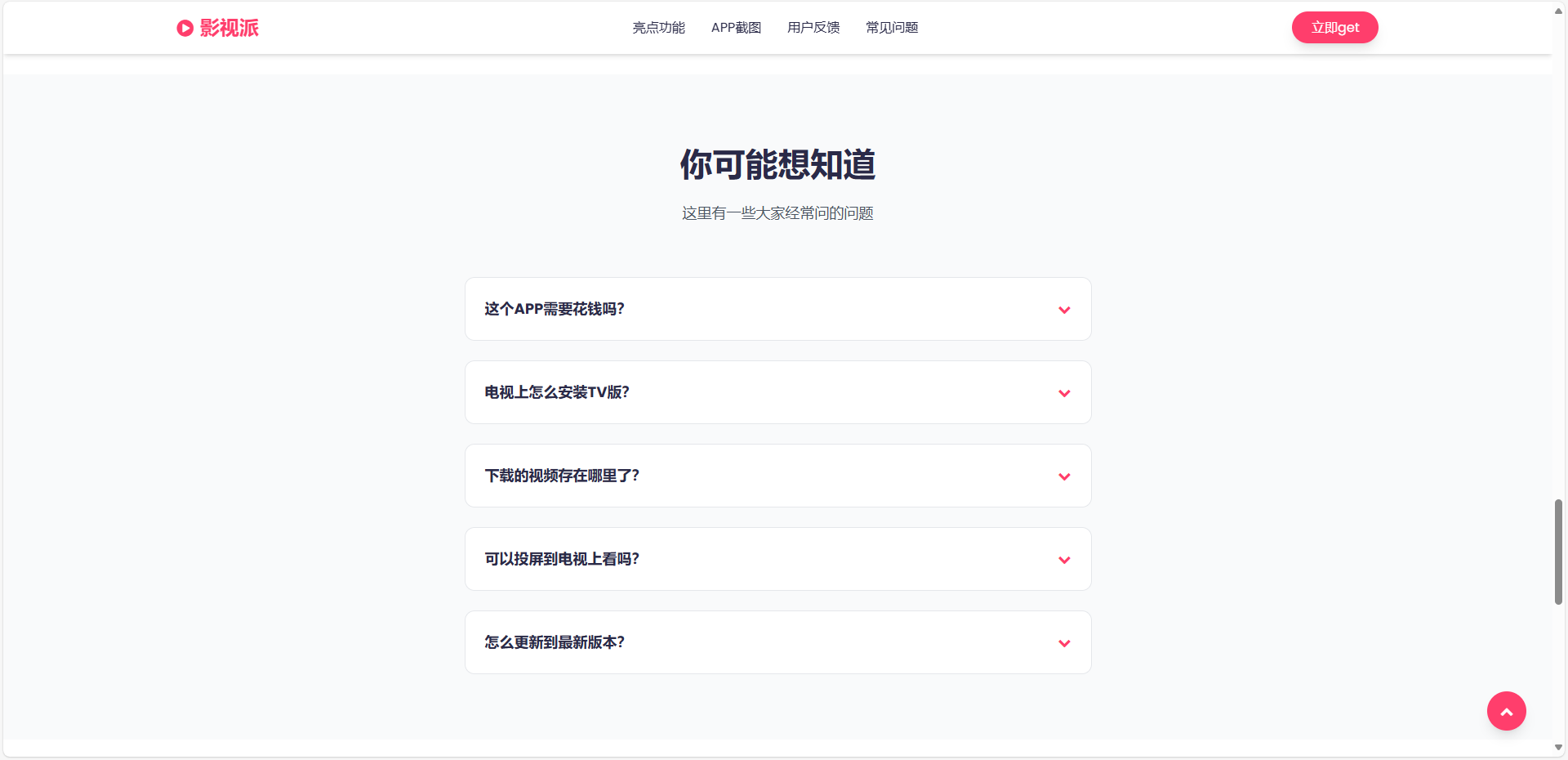Click question text 怎么更新到最新版本?

[x=555, y=642]
